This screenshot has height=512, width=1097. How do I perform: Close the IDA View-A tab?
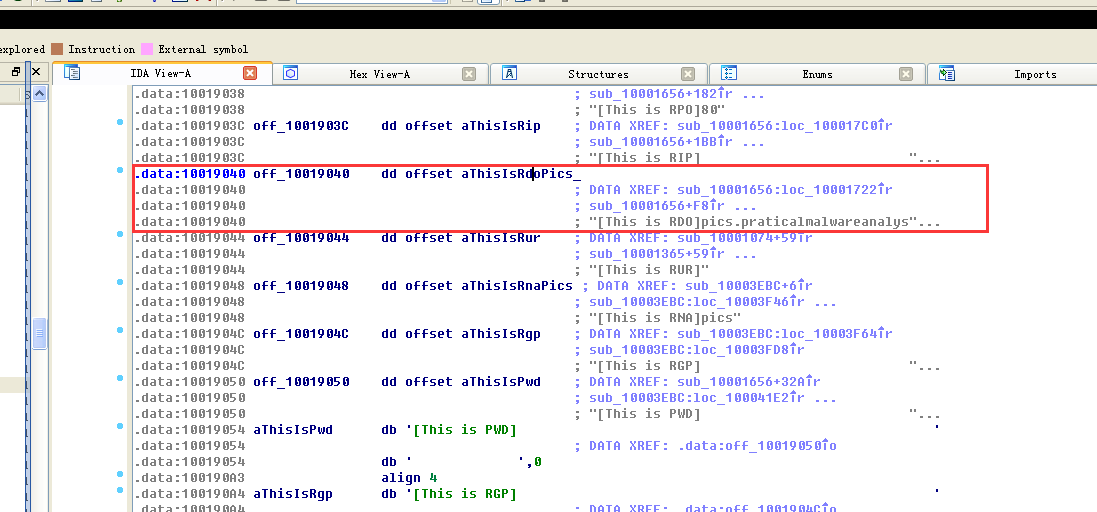(250, 73)
